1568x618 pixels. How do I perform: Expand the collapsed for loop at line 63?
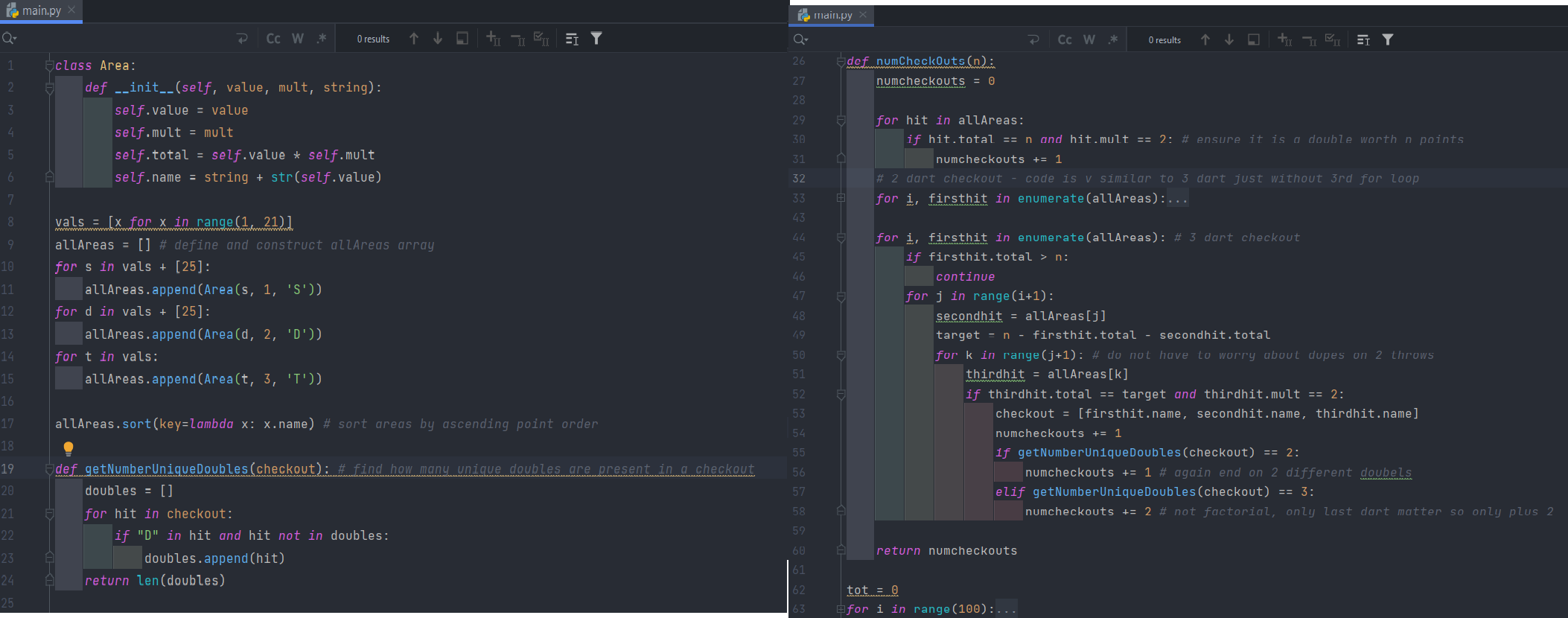coord(841,609)
